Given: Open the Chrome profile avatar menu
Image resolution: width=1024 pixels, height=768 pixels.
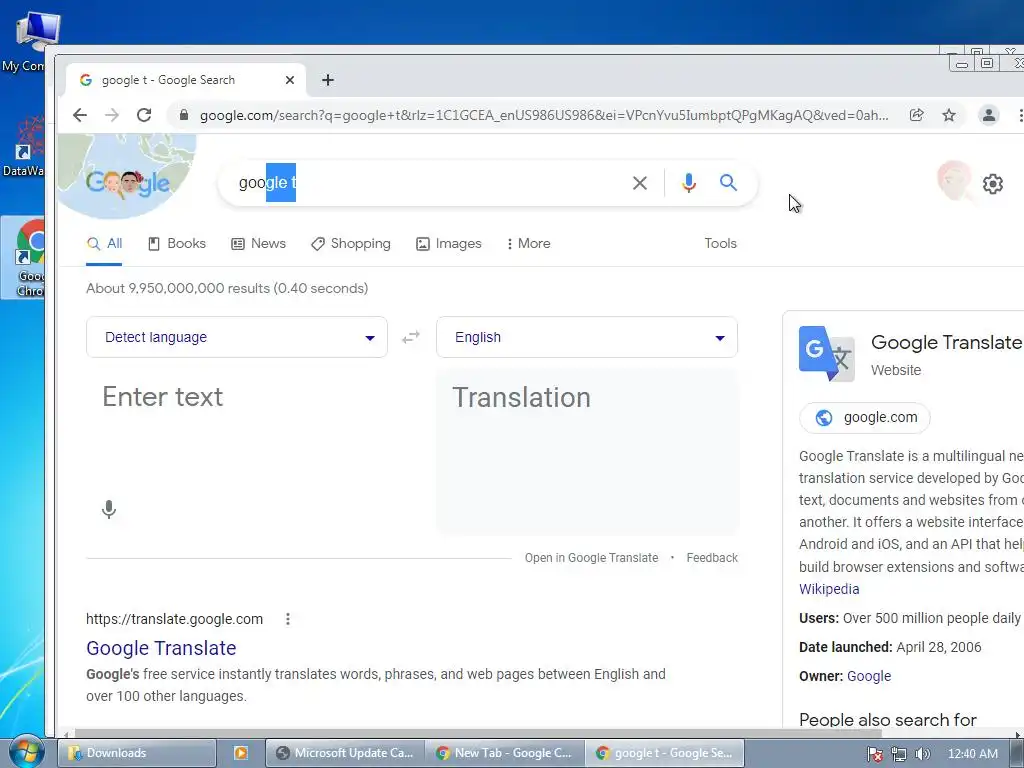Looking at the screenshot, I should point(989,116).
